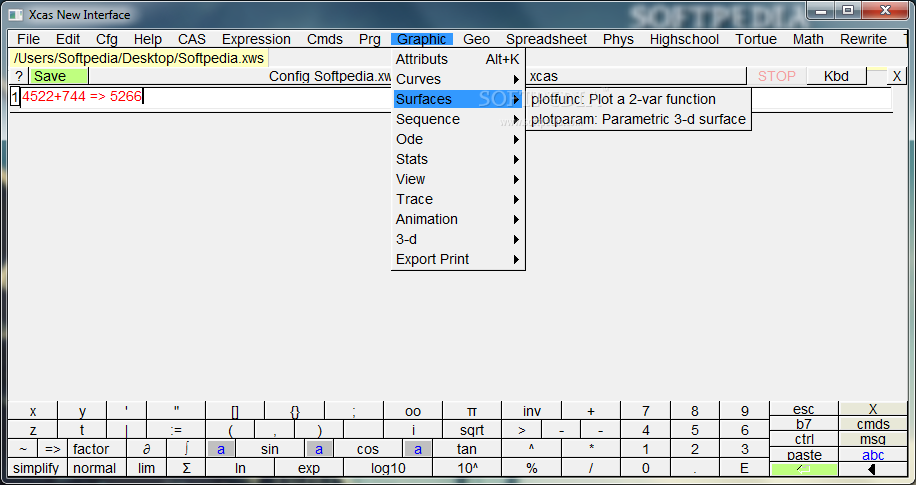Screen dimensions: 916x485
Task: Open the Highschool menu
Action: point(684,39)
